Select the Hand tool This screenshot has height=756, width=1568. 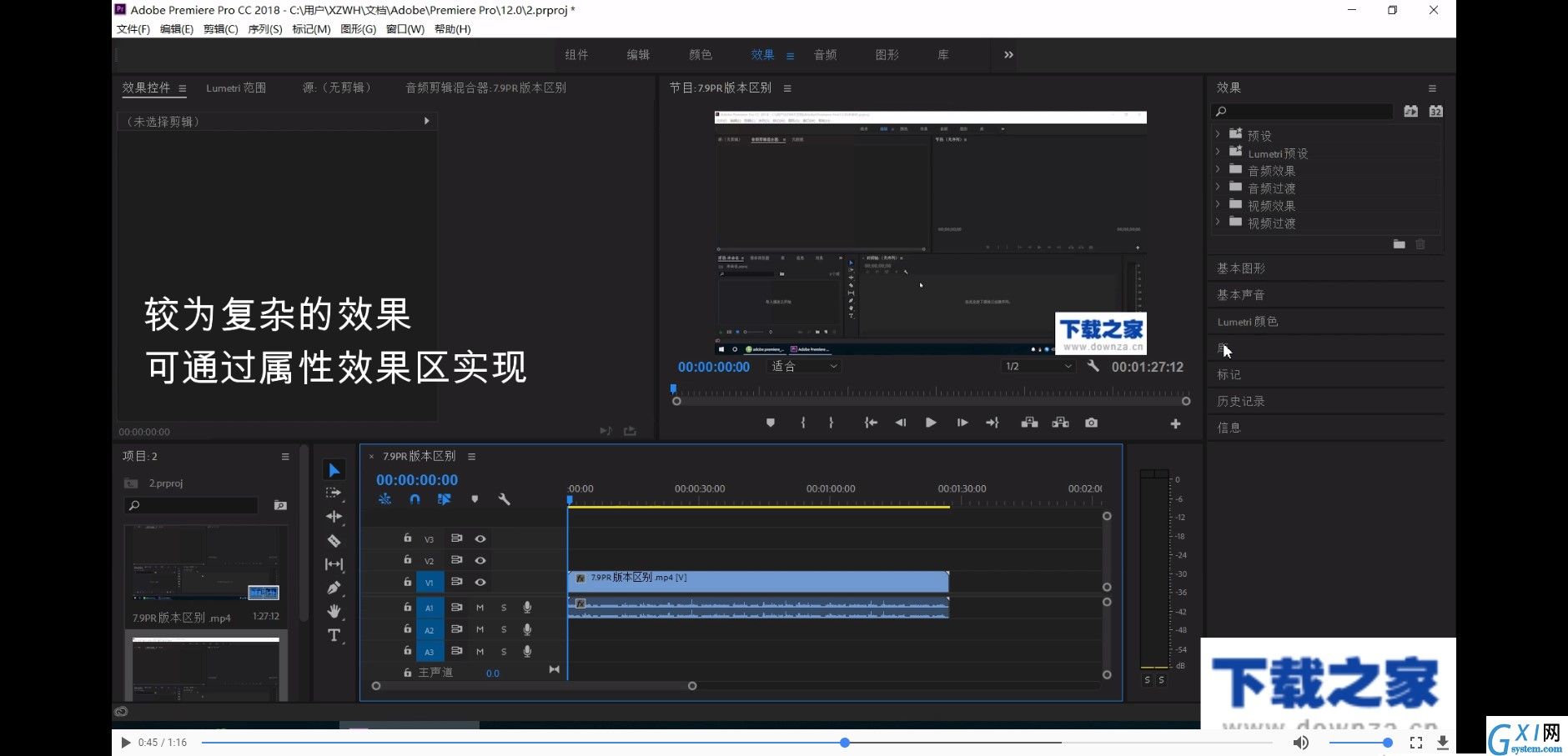[x=334, y=611]
